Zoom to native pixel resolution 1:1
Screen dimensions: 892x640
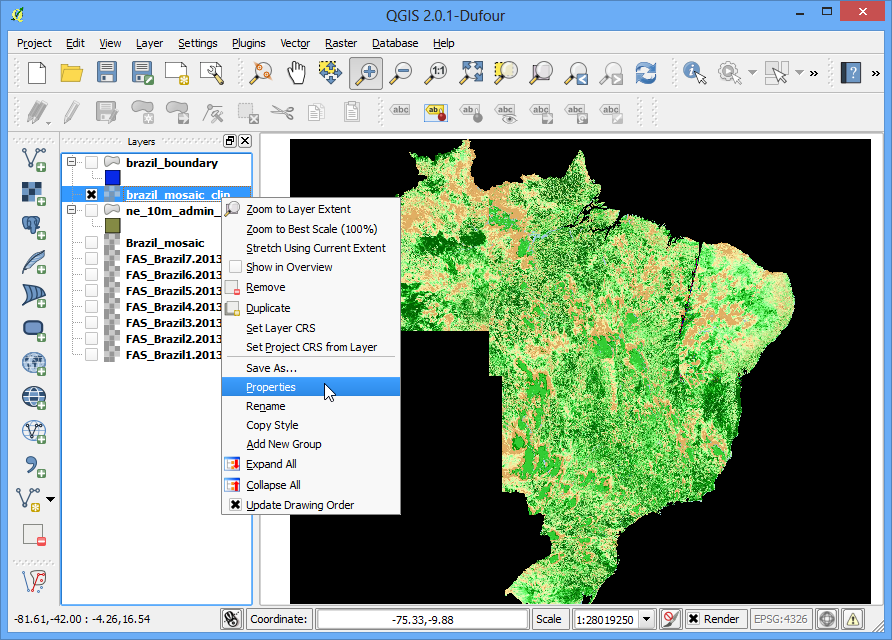tap(436, 73)
